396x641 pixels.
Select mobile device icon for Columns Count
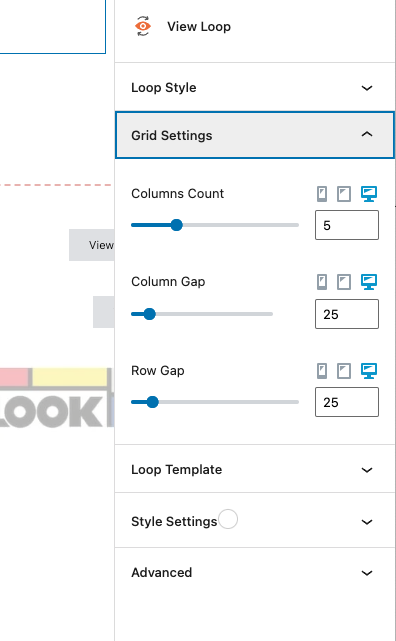[x=322, y=194]
